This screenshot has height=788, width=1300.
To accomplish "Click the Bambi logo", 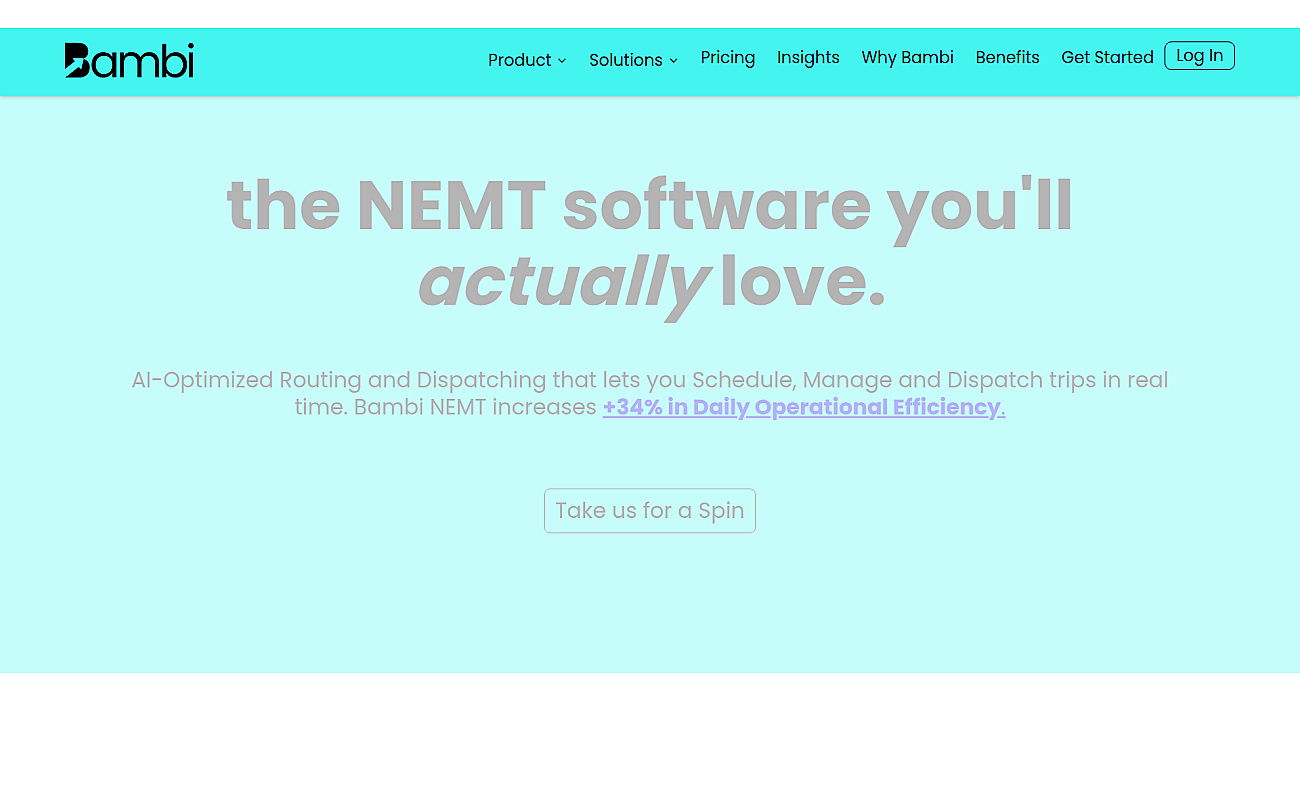I will [x=129, y=60].
